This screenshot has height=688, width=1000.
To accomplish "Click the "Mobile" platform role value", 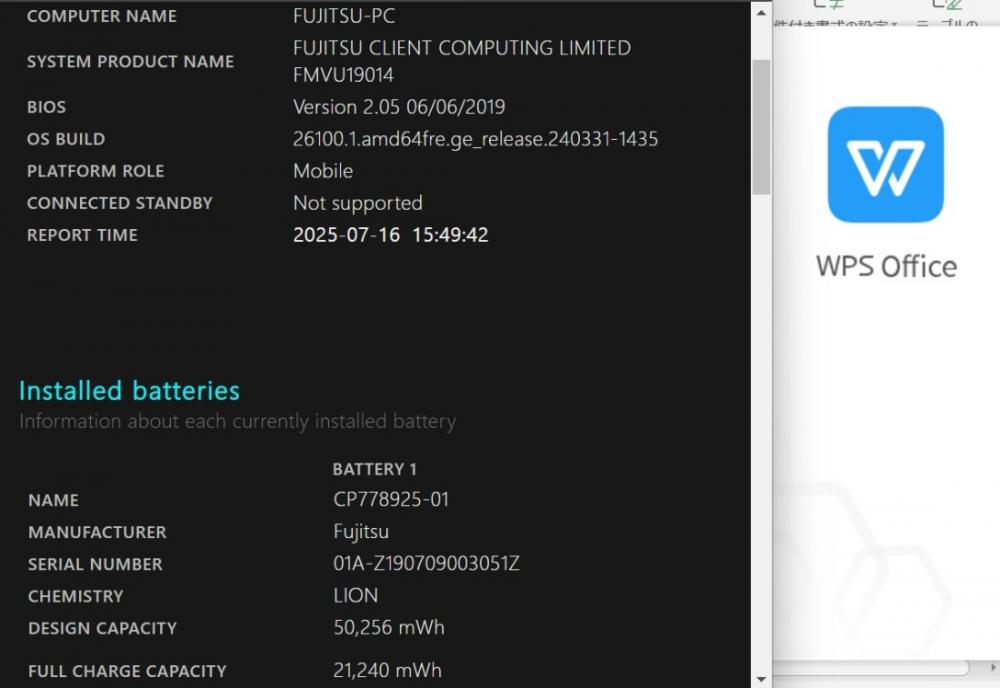I will (x=323, y=171).
